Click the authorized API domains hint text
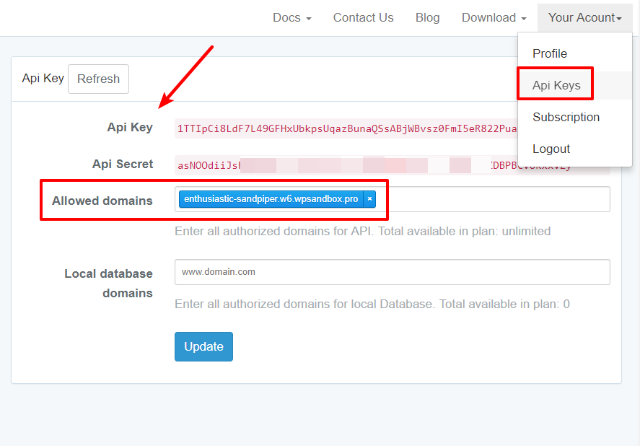Viewport: 640px width, 446px height. tap(362, 231)
